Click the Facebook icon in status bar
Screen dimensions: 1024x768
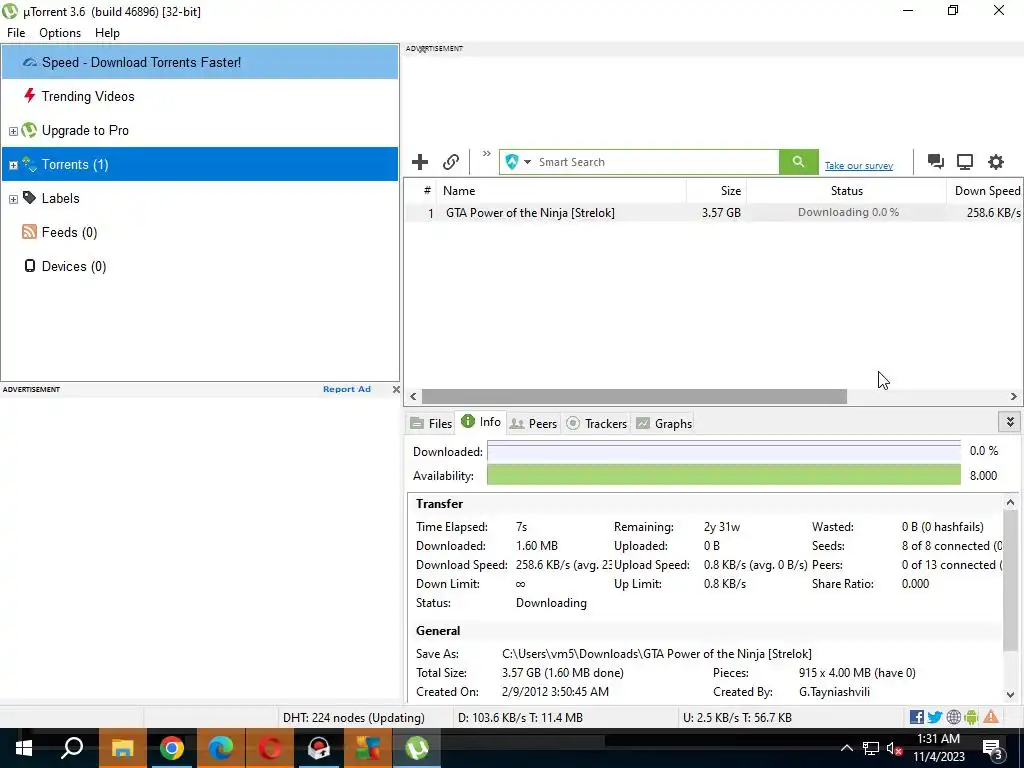(916, 717)
